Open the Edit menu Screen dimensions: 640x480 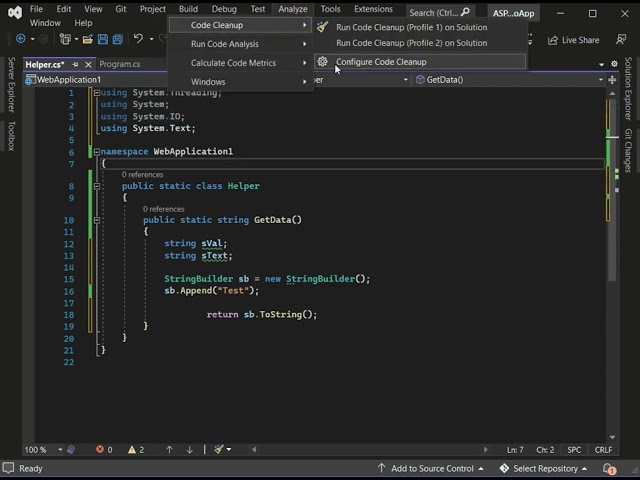(x=64, y=9)
